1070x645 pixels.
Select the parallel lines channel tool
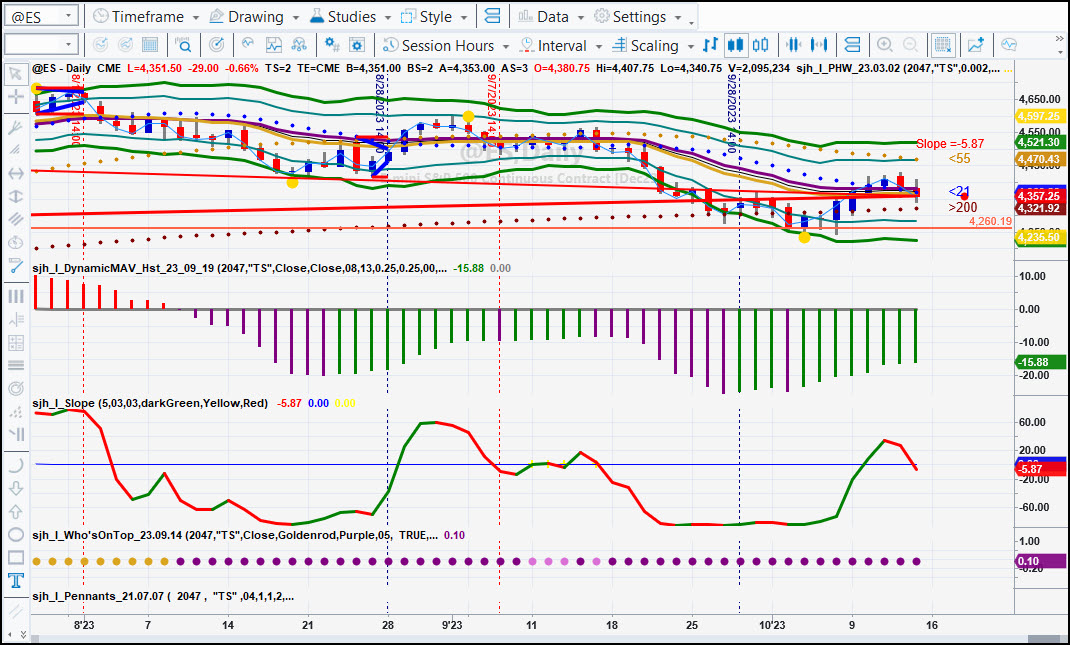point(15,219)
